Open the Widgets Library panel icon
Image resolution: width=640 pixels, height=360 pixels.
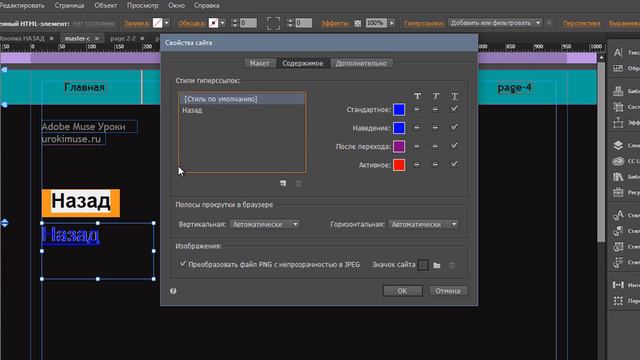[618, 91]
